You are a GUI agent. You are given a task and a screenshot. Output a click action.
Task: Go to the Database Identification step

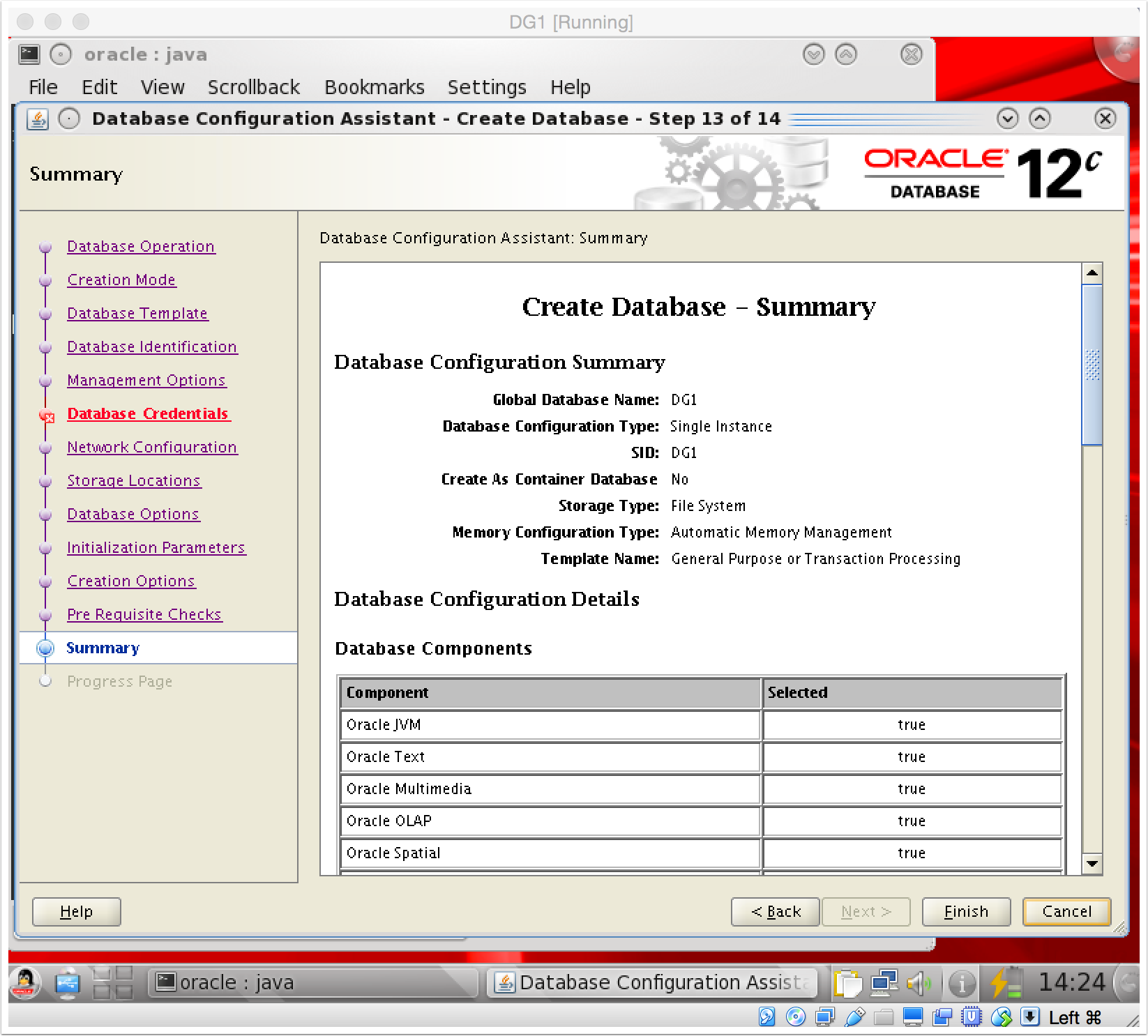[x=152, y=347]
